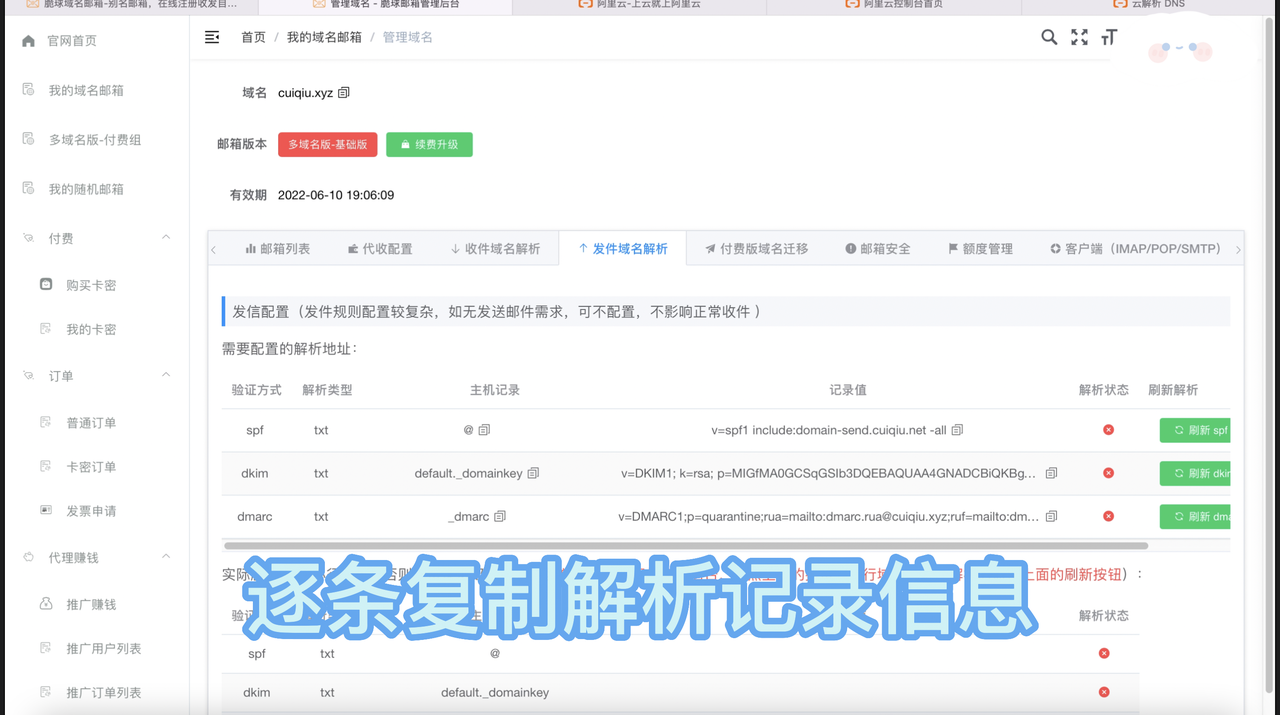Switch to the 代收配置 tab
The height and width of the screenshot is (715, 1280).
click(379, 249)
